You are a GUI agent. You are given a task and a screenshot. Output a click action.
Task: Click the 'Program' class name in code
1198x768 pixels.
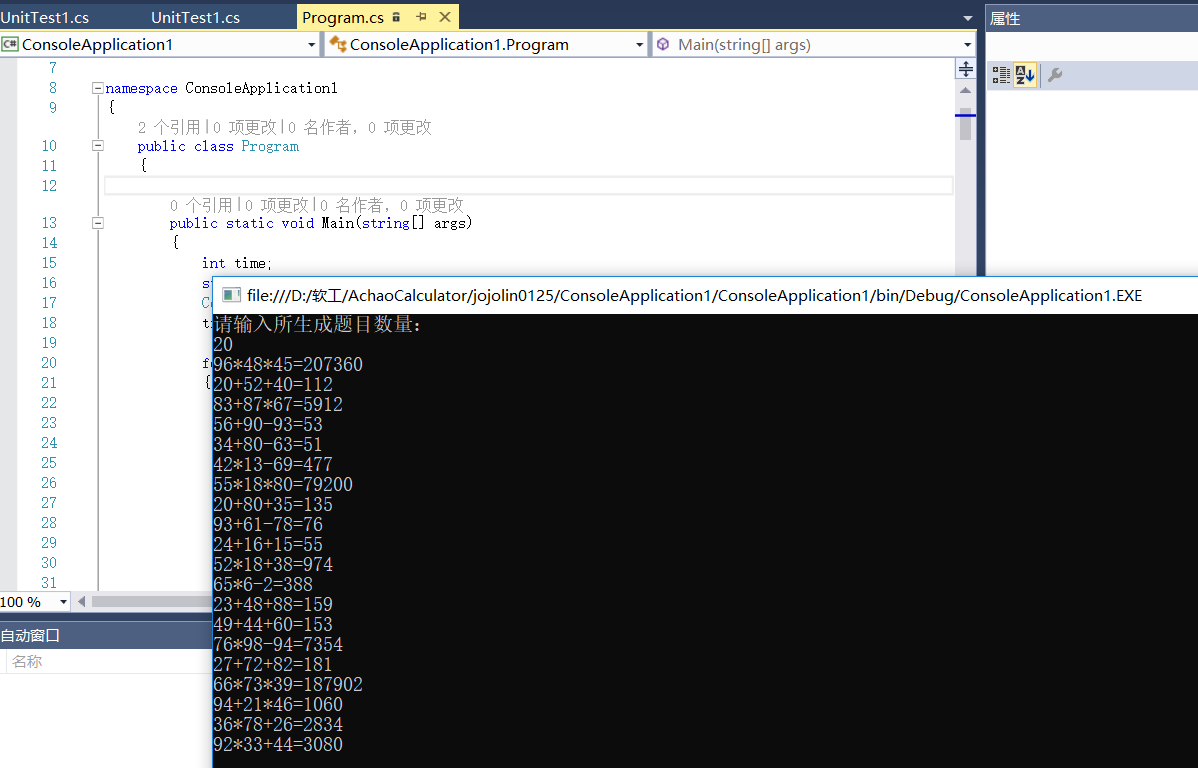(270, 146)
